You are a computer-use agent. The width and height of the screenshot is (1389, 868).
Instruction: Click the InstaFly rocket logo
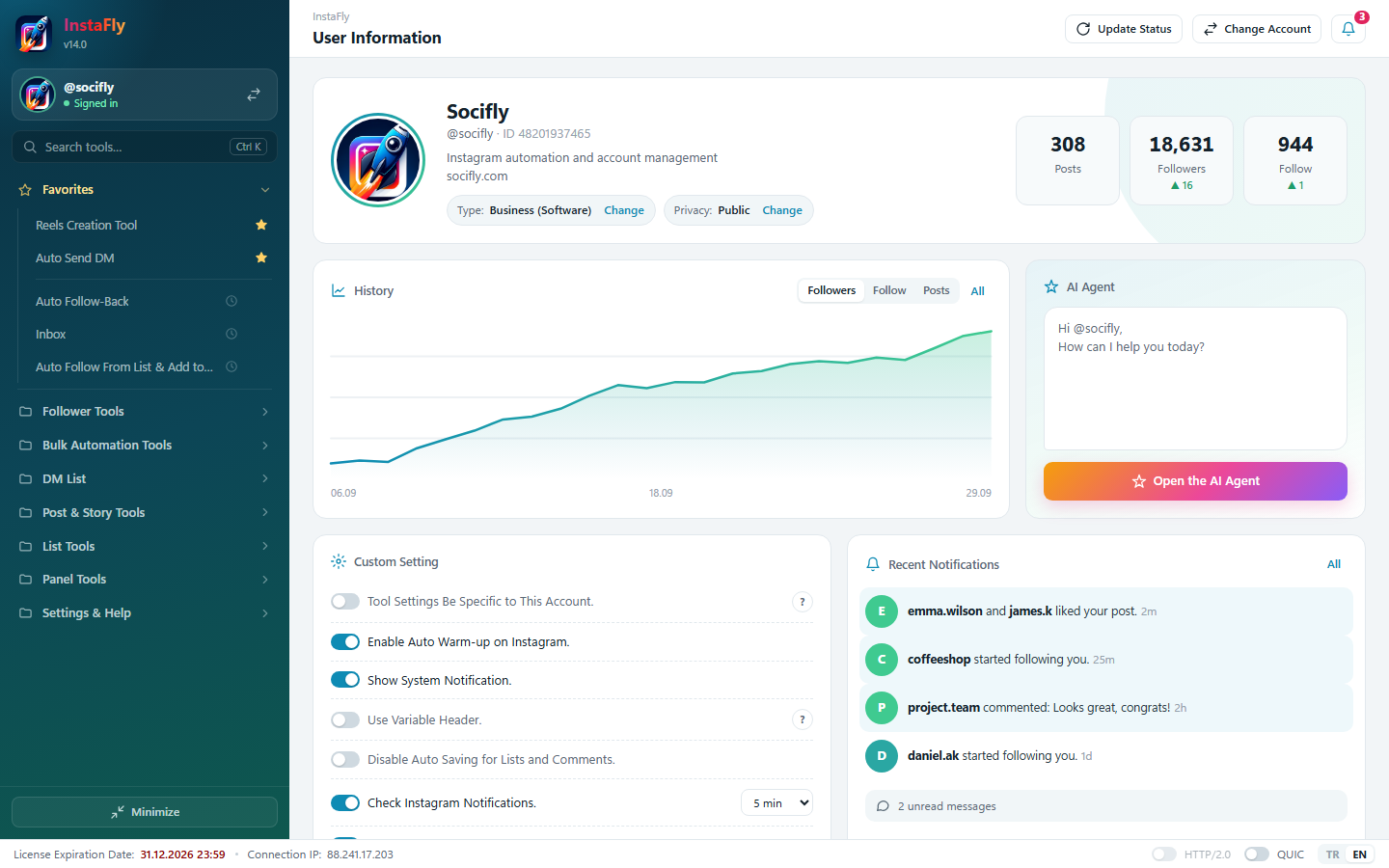35,34
